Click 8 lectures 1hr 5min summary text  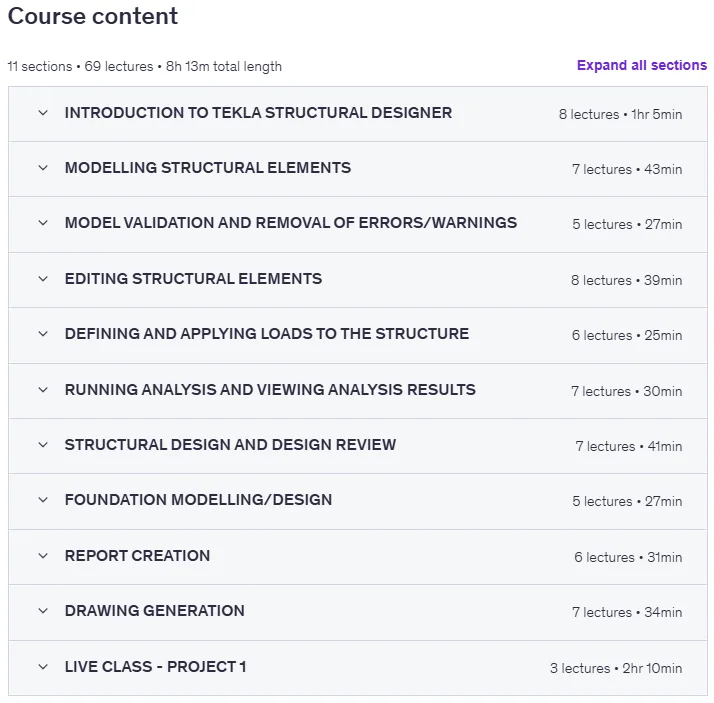[x=620, y=114]
